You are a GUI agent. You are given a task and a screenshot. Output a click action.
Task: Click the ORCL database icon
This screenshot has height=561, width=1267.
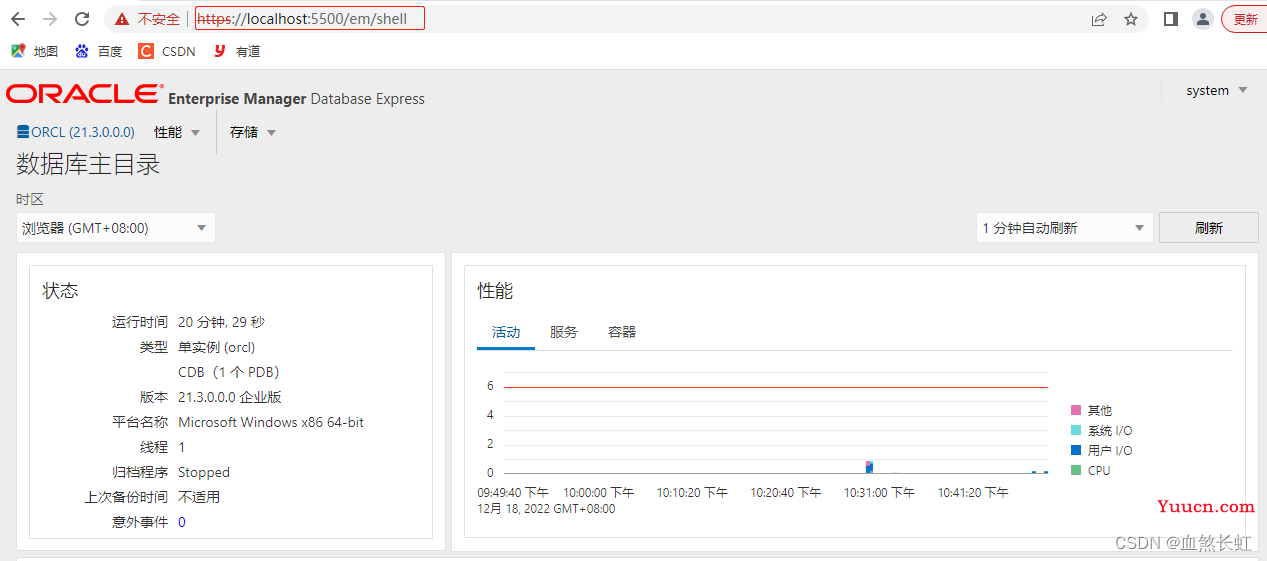(x=23, y=132)
